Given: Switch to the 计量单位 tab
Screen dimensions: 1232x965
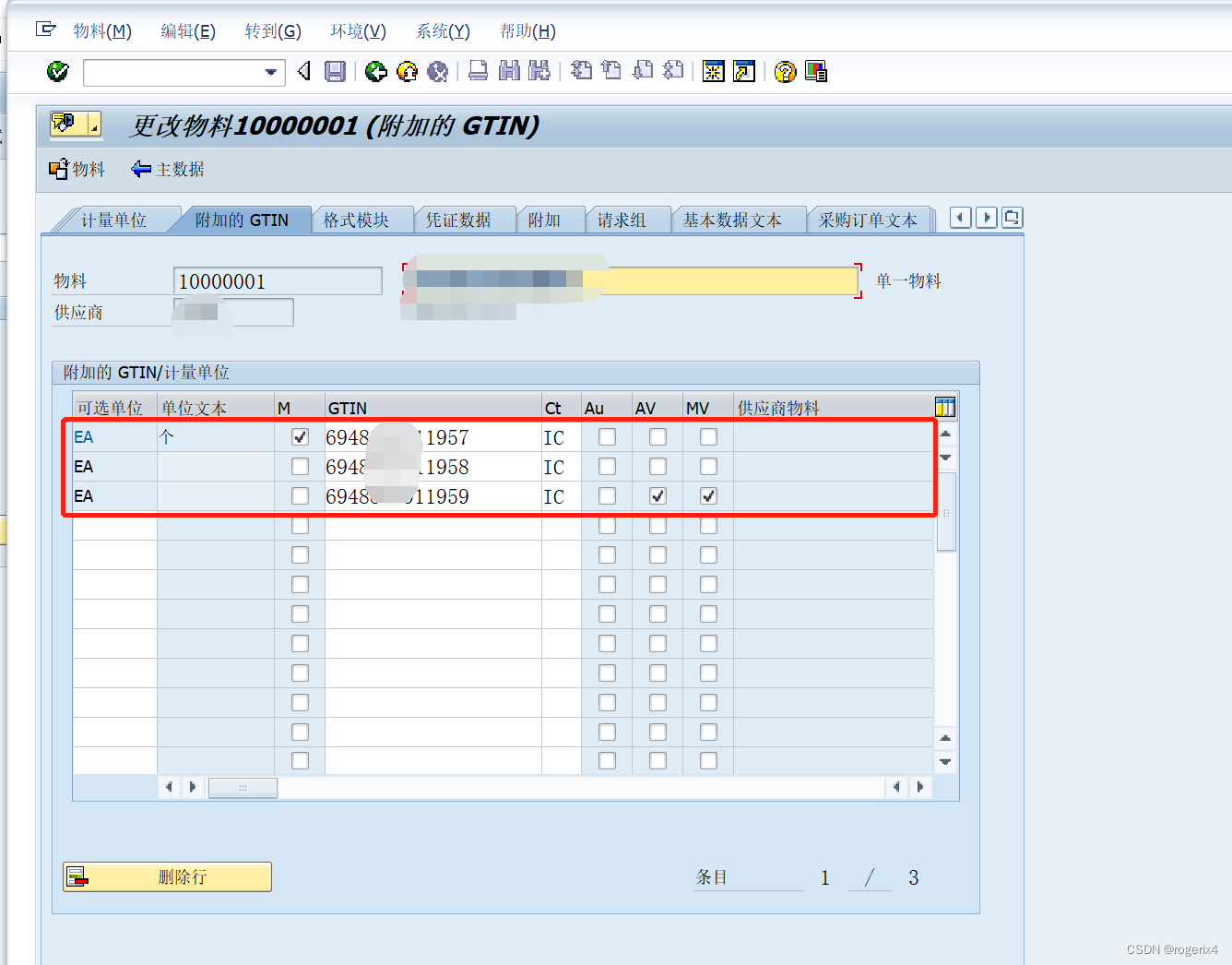Looking at the screenshot, I should (114, 219).
